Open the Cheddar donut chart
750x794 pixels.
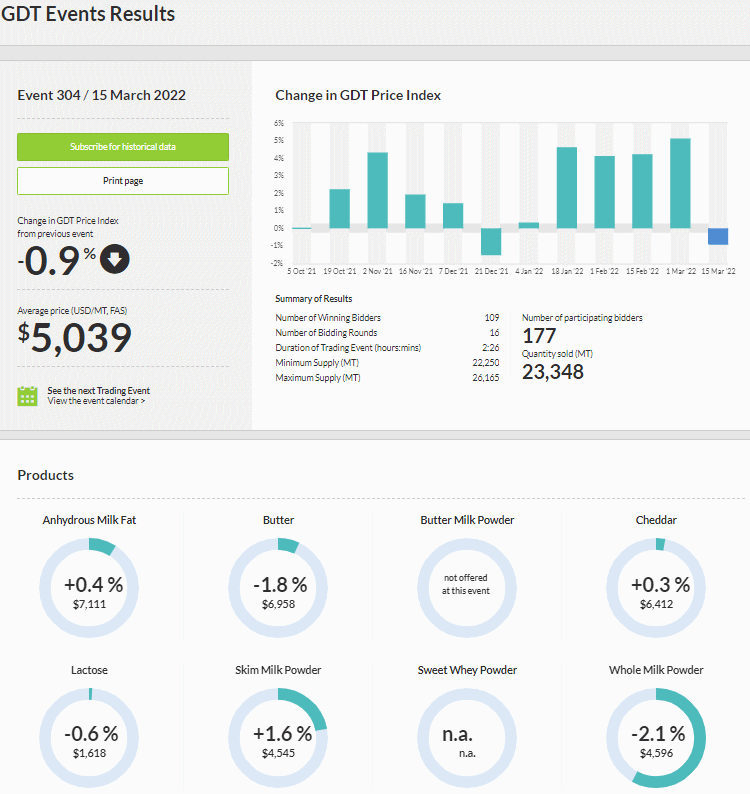click(656, 588)
